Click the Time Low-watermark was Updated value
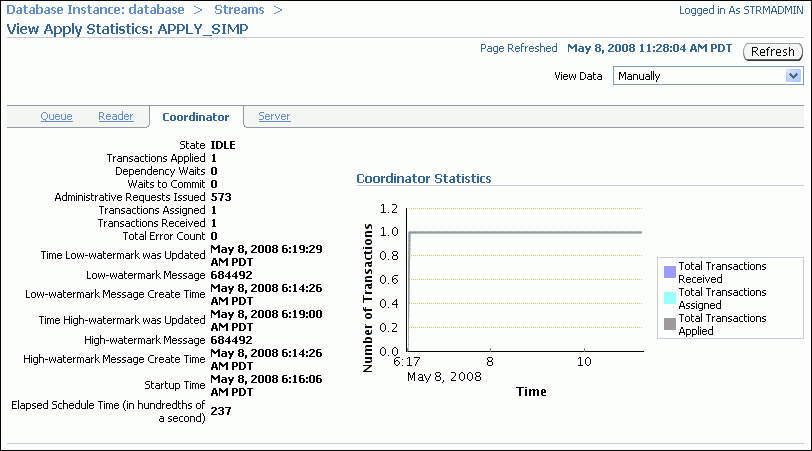This screenshot has width=812, height=451. click(x=266, y=255)
